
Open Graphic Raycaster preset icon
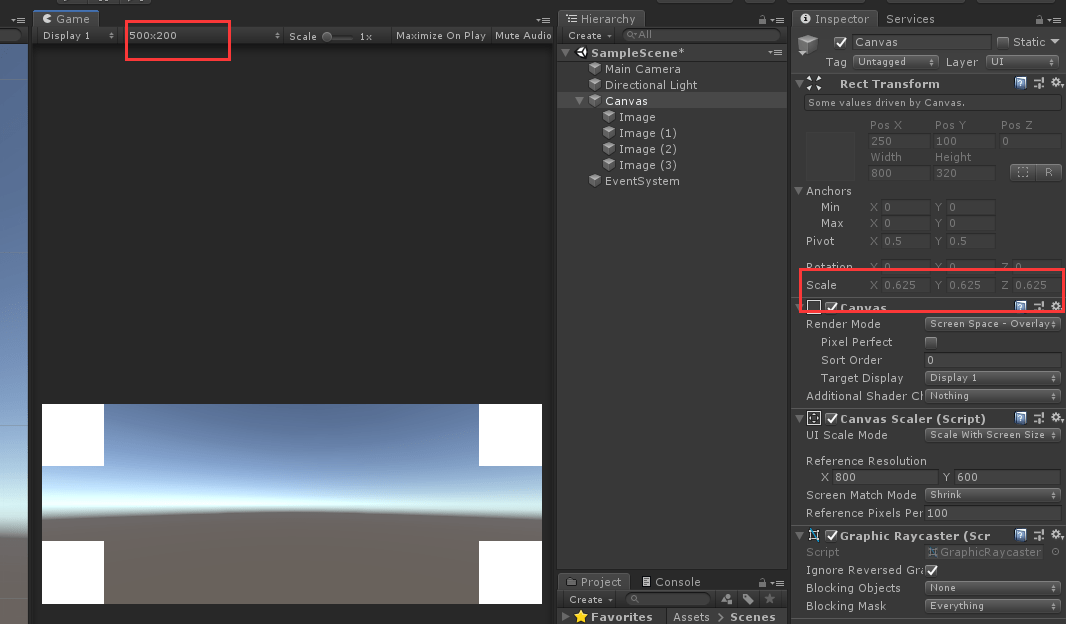[1039, 535]
